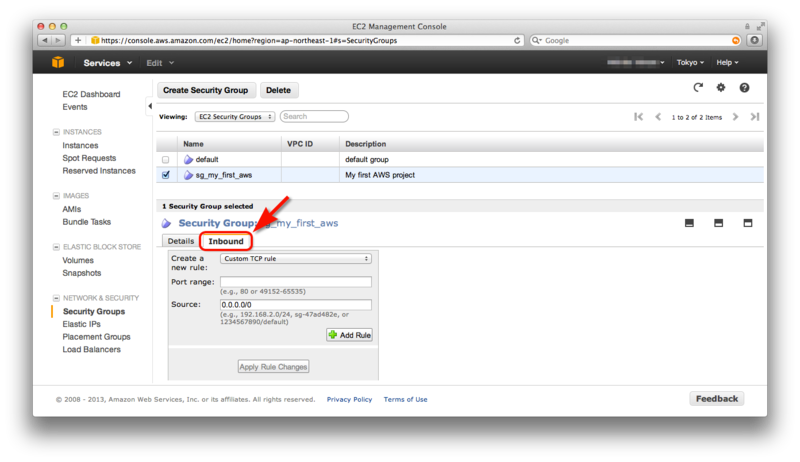Click the Add Rule button
Screen dimensions: 800x462
(349, 335)
